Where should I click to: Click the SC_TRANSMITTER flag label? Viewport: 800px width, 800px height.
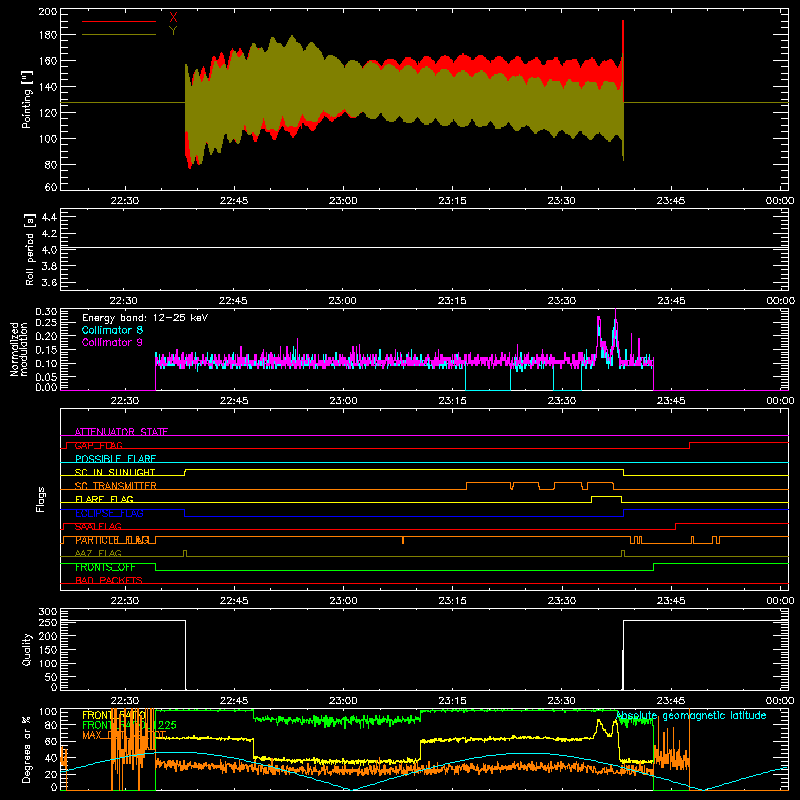pos(115,486)
